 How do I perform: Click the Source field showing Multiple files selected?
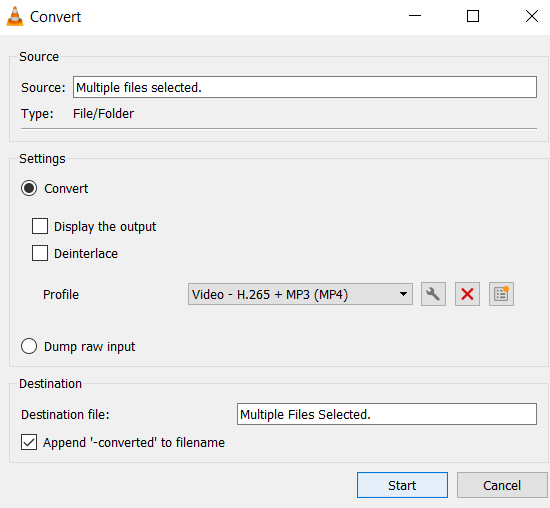click(x=305, y=87)
